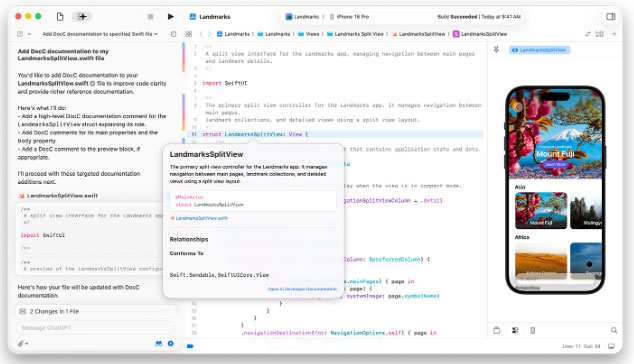Click the Views folder breadcrumb

click(x=309, y=34)
